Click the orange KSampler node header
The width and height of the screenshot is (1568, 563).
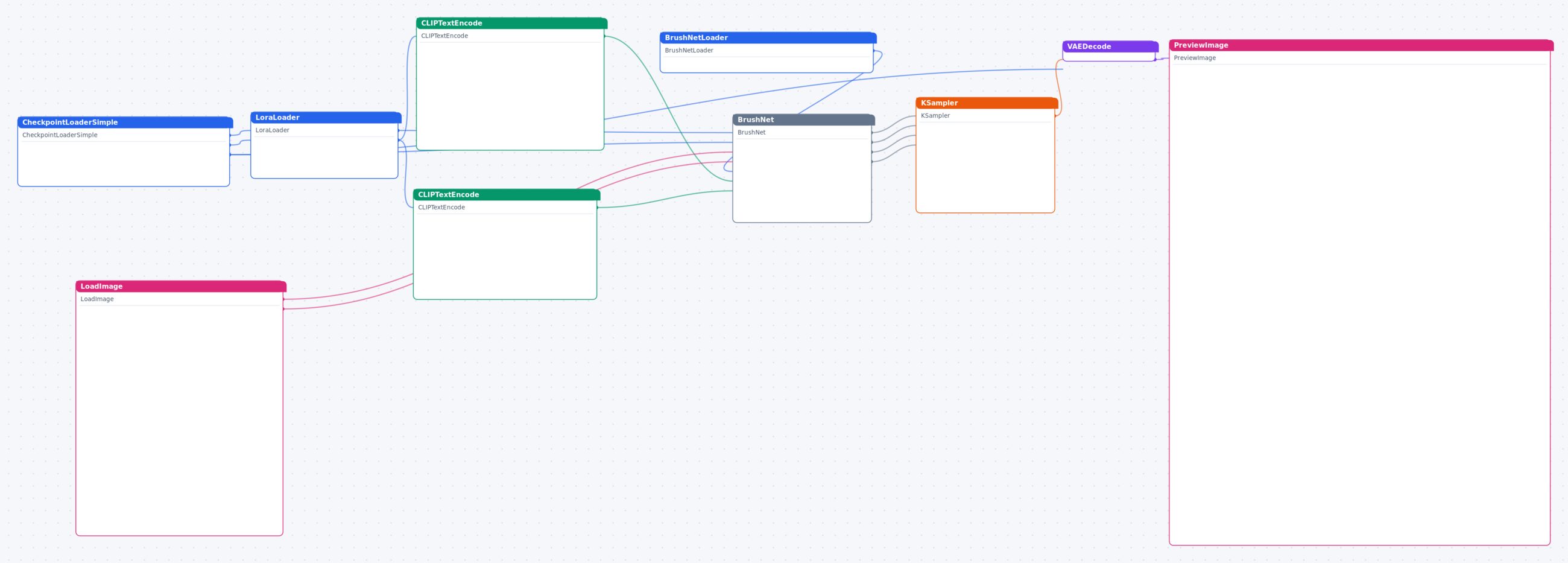click(x=987, y=103)
